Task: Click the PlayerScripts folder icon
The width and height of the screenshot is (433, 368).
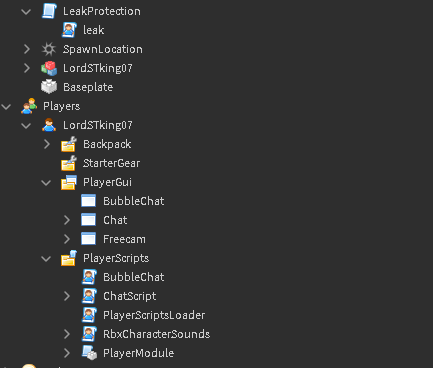Action: 69,258
